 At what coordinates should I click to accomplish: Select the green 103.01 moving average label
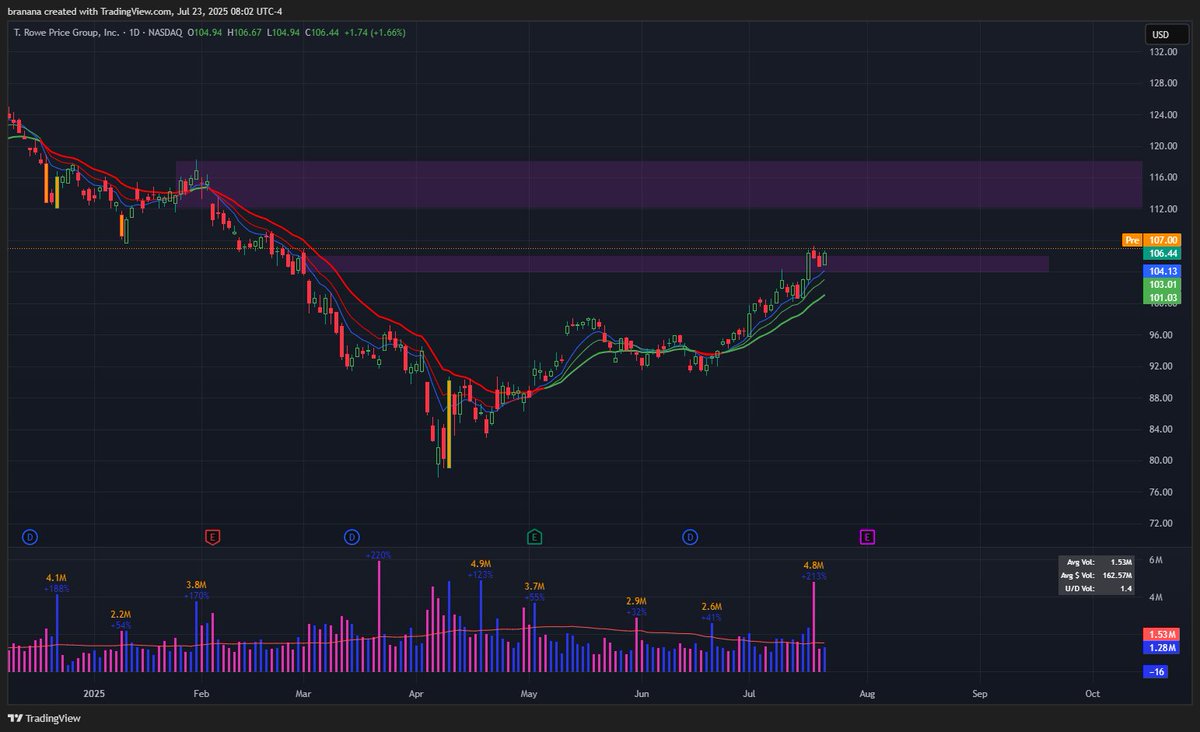coord(1164,284)
